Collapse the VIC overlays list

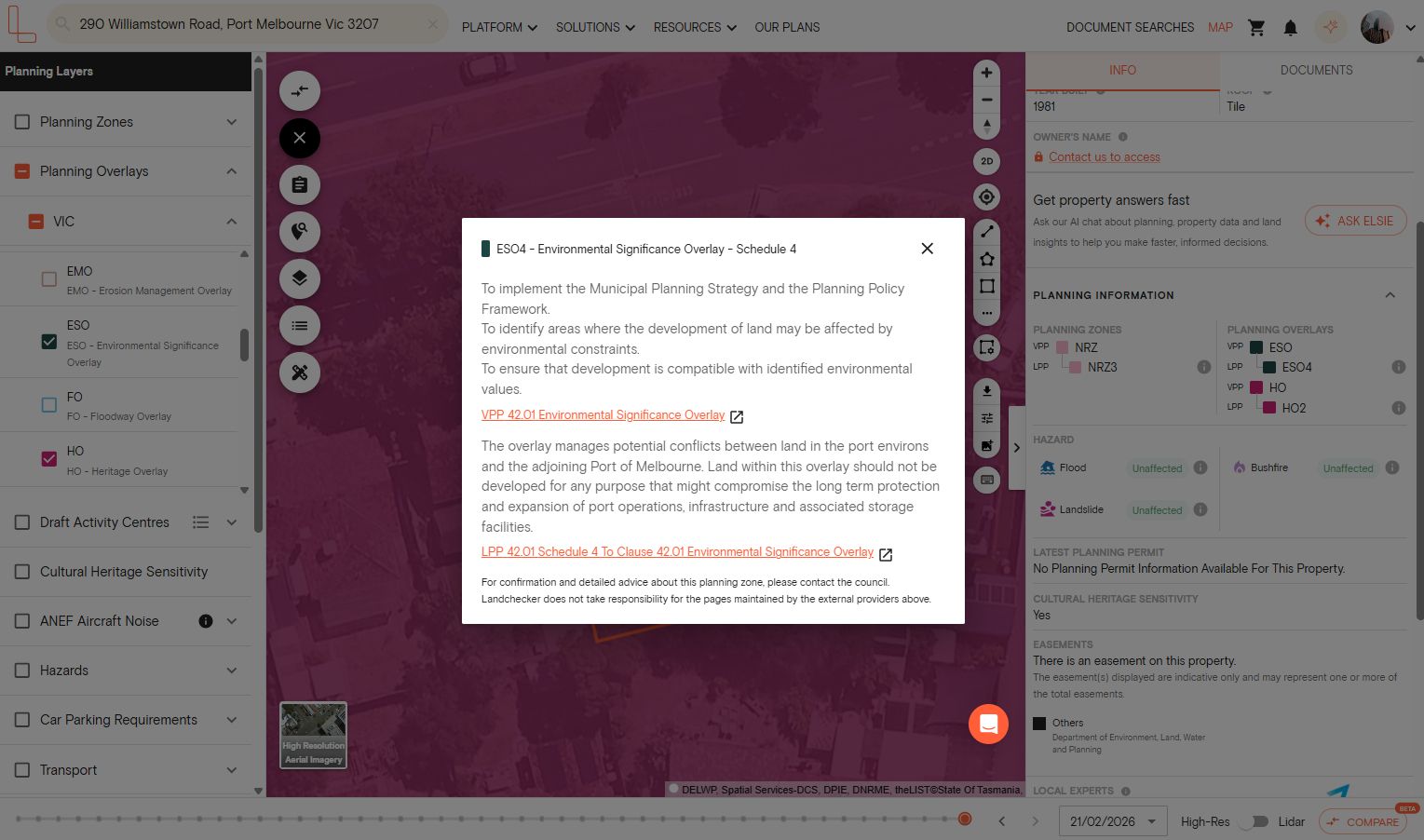232,222
